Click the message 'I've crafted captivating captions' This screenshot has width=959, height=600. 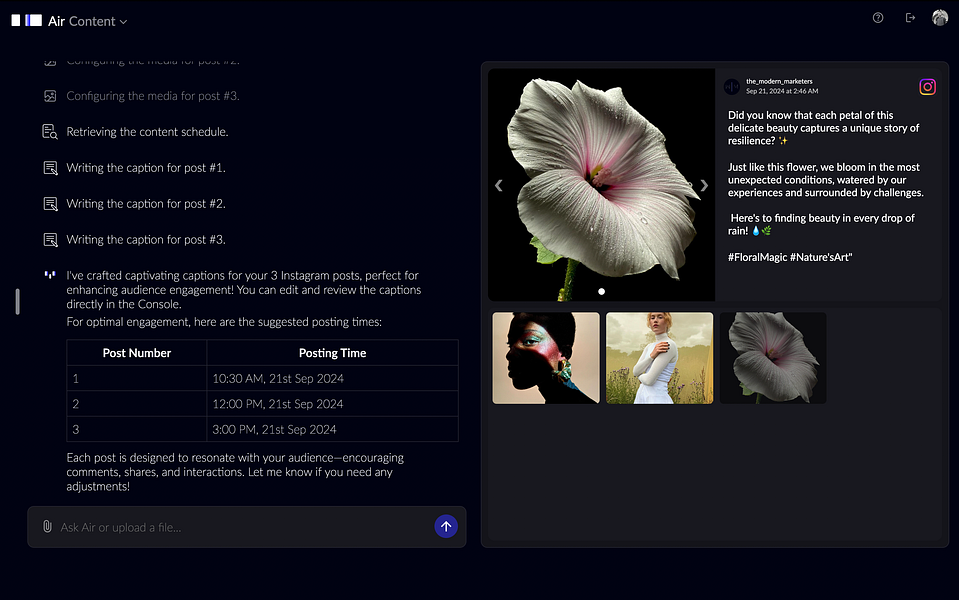[244, 290]
